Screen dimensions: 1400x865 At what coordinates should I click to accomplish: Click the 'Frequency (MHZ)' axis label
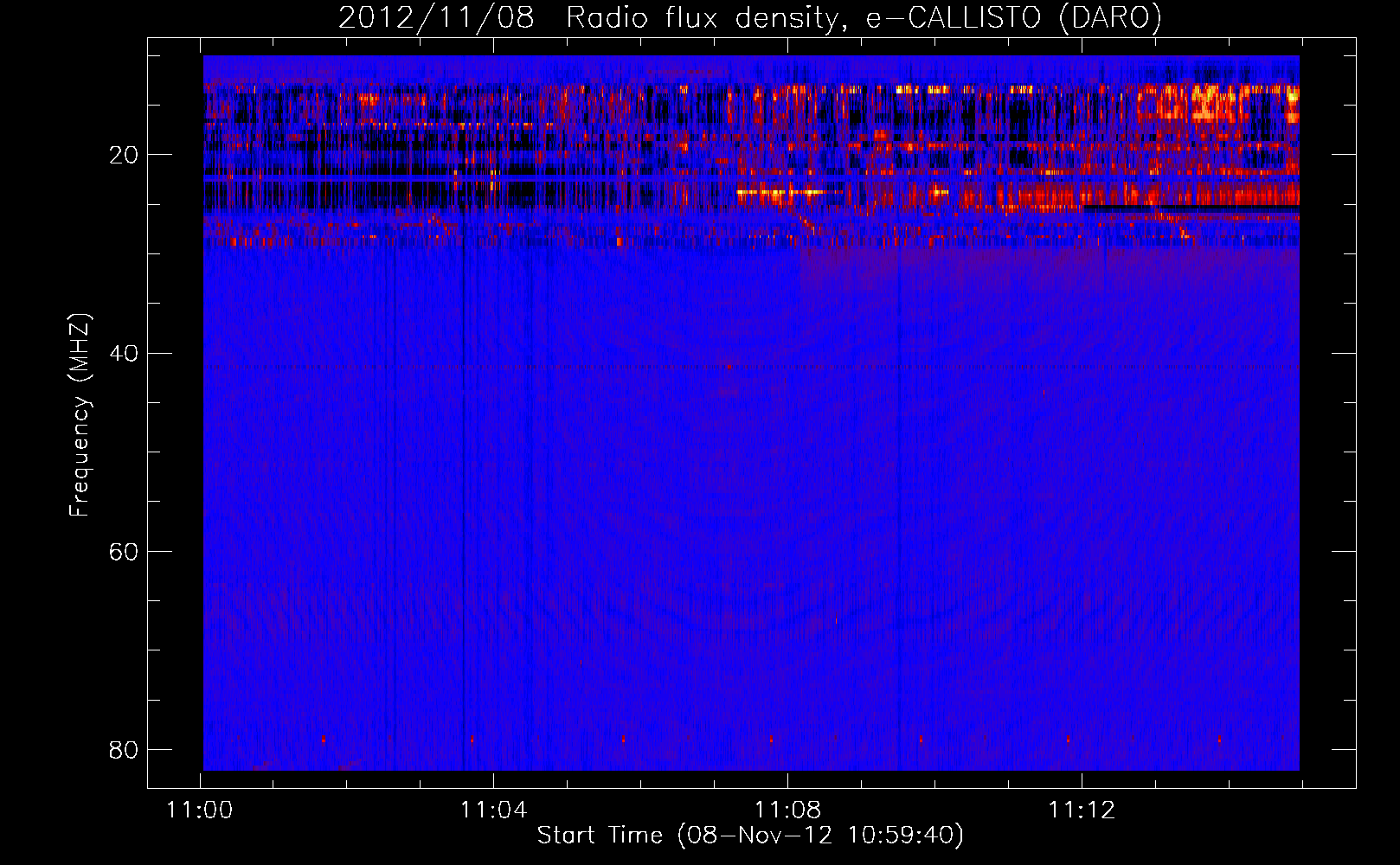coord(80,415)
